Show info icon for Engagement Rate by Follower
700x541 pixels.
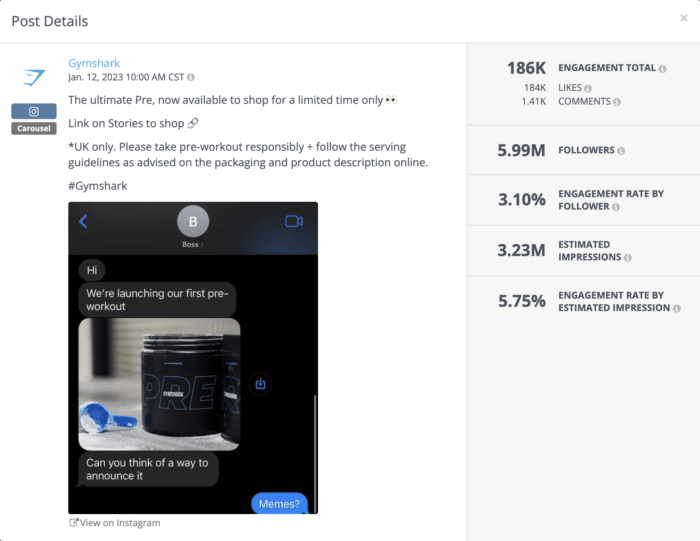click(x=616, y=207)
